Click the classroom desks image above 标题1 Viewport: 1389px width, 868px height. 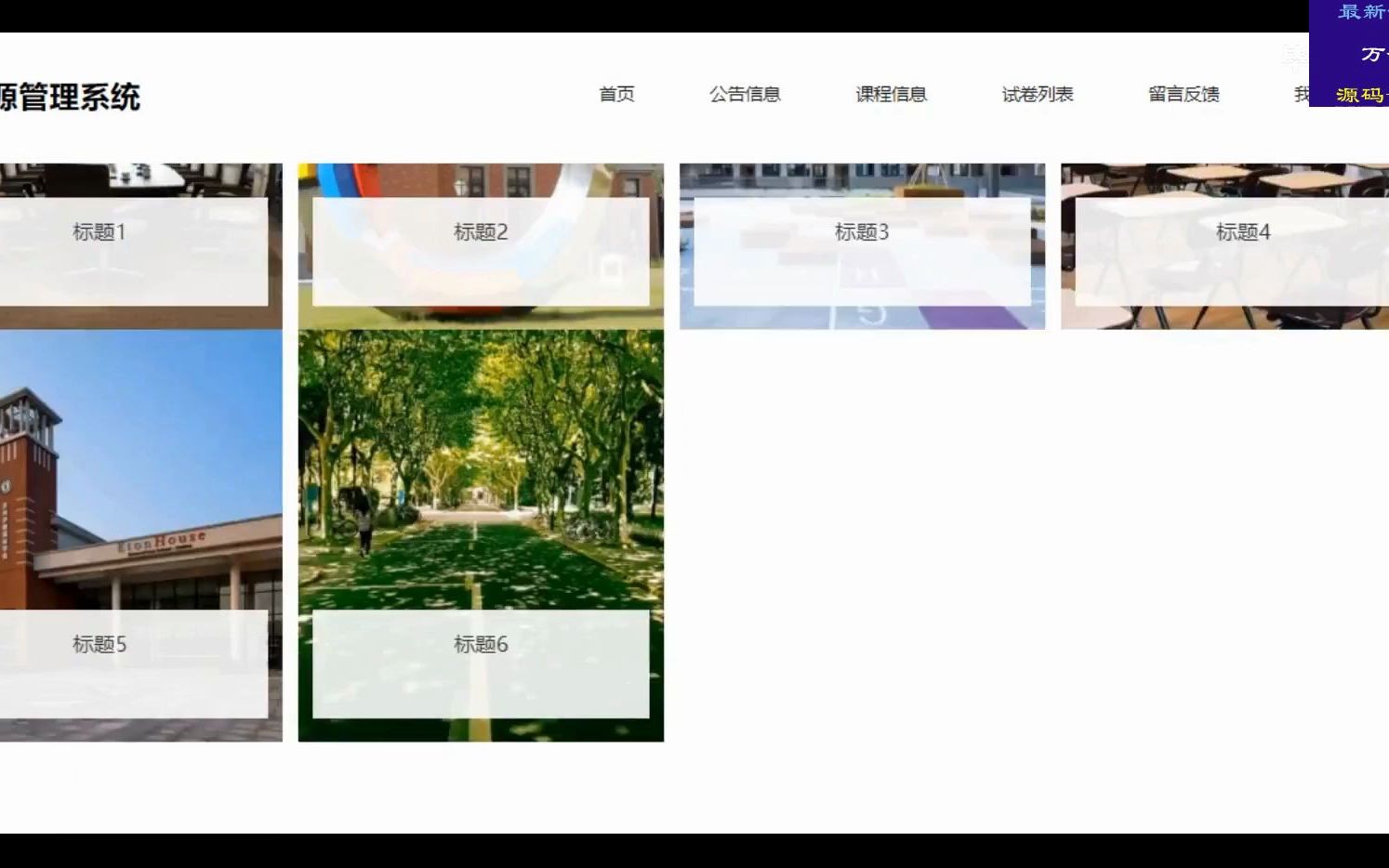coord(139,177)
